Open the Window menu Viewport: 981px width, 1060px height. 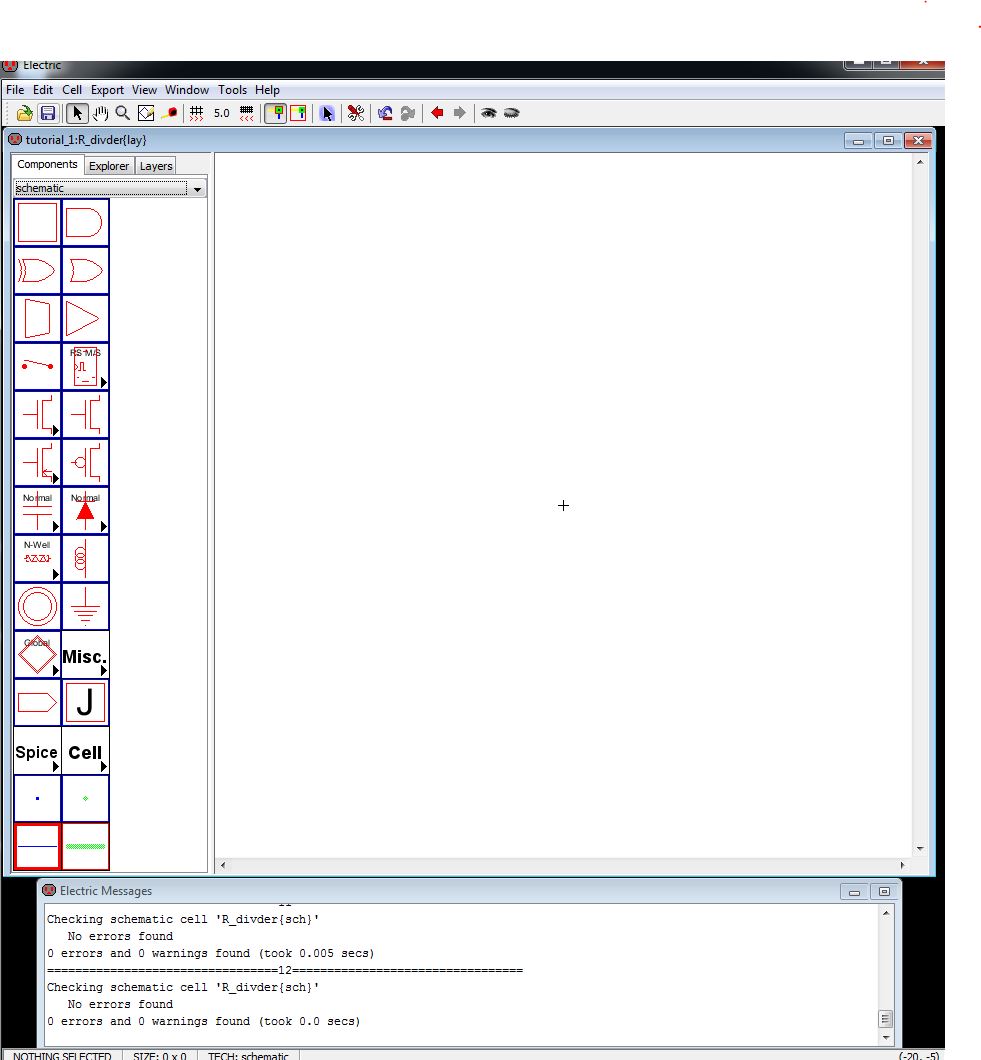(187, 90)
